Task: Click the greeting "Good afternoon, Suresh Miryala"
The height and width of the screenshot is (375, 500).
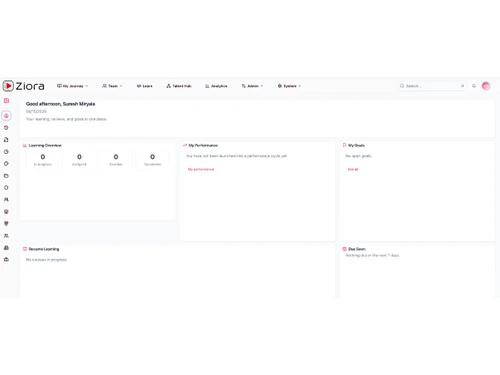Action: [x=60, y=104]
